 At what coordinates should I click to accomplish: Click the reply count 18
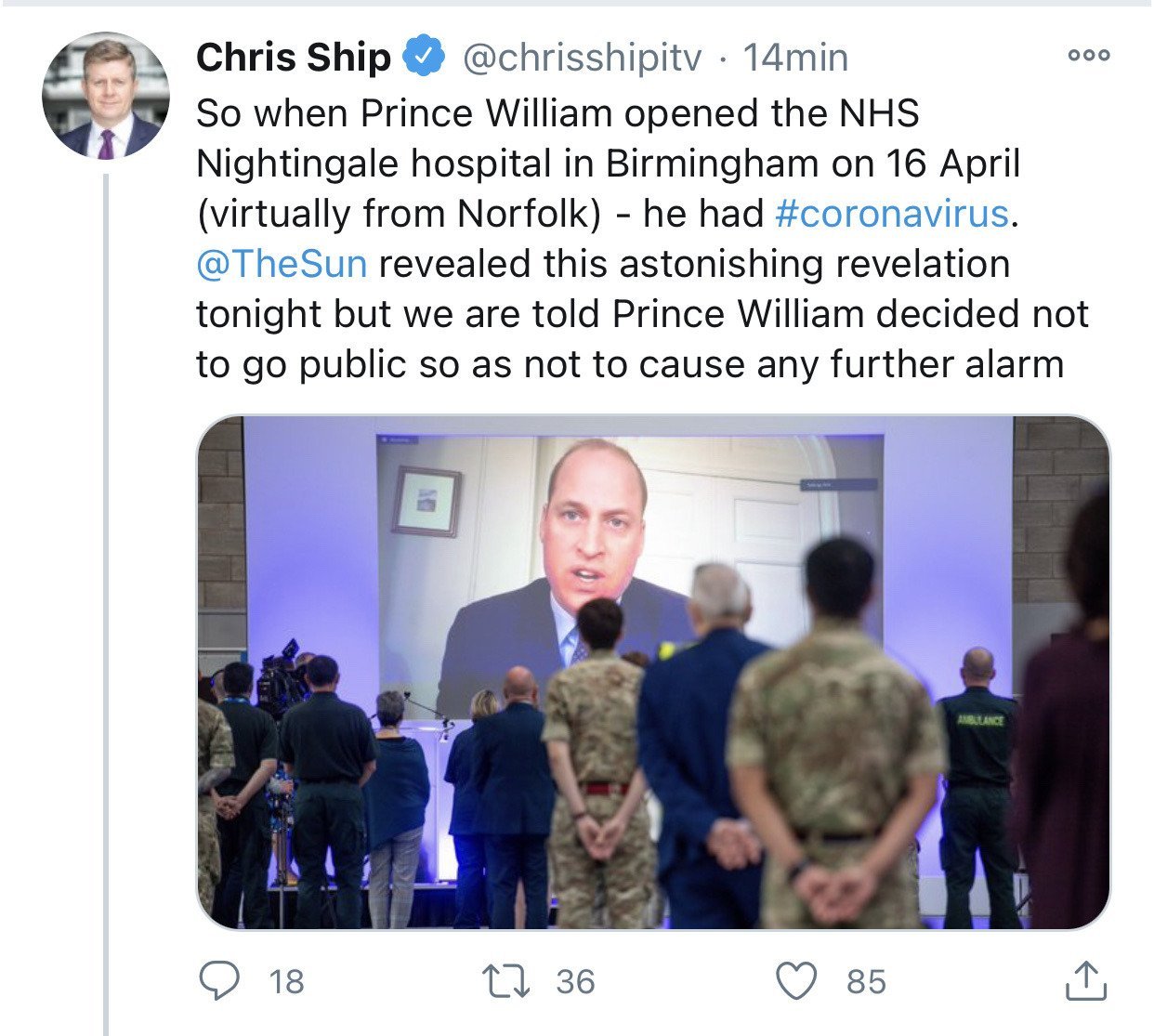pos(286,981)
